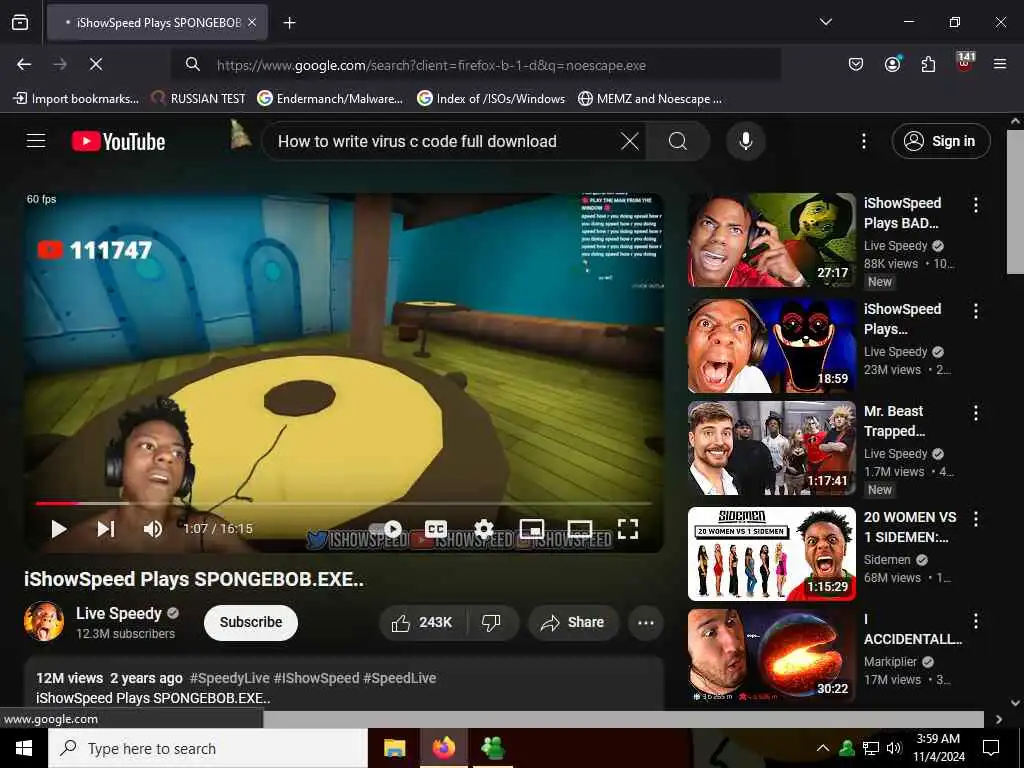Open a new browser tab
This screenshot has width=1024, height=768.
pyautogui.click(x=289, y=23)
